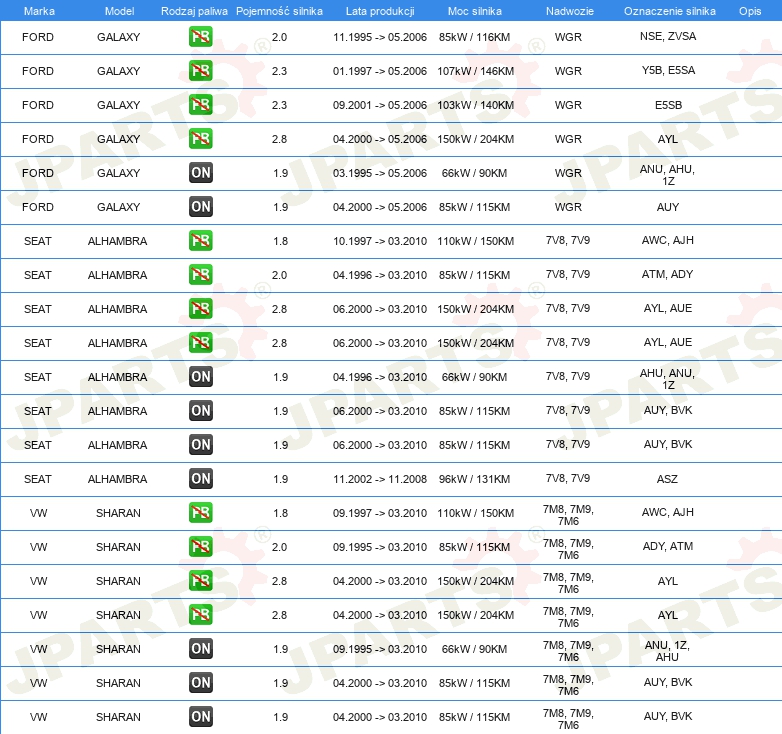Select the Opis column header
This screenshot has height=734, width=782.
[x=750, y=11]
